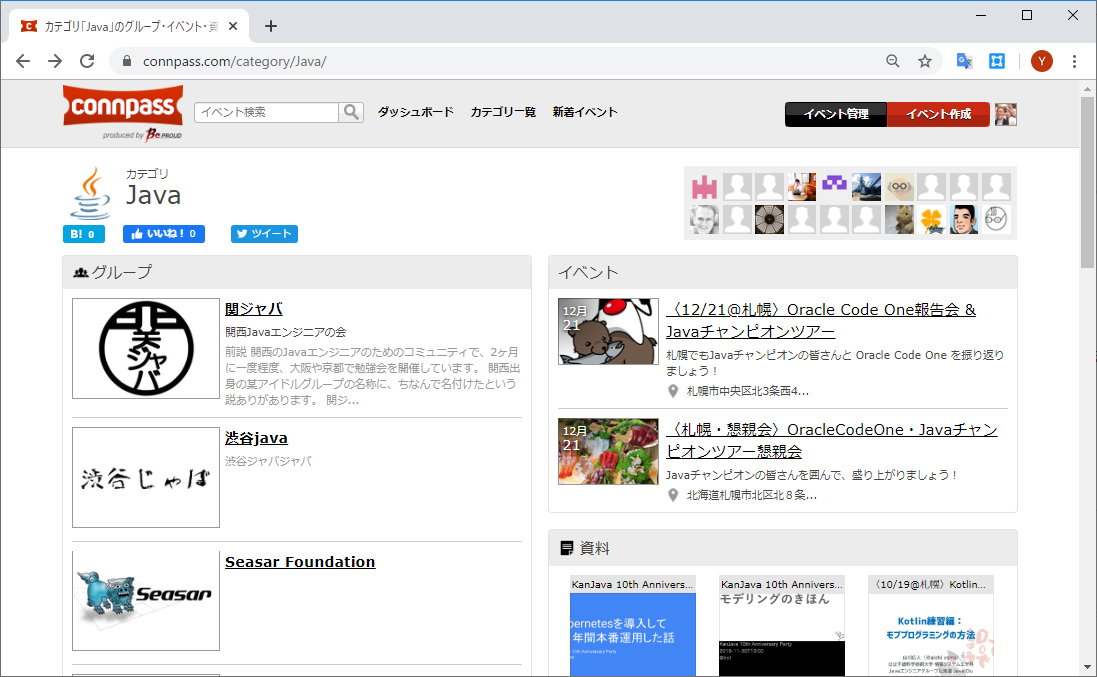This screenshot has width=1097, height=677.
Task: Click the scrollbar down arrow
Action: tap(1087, 668)
